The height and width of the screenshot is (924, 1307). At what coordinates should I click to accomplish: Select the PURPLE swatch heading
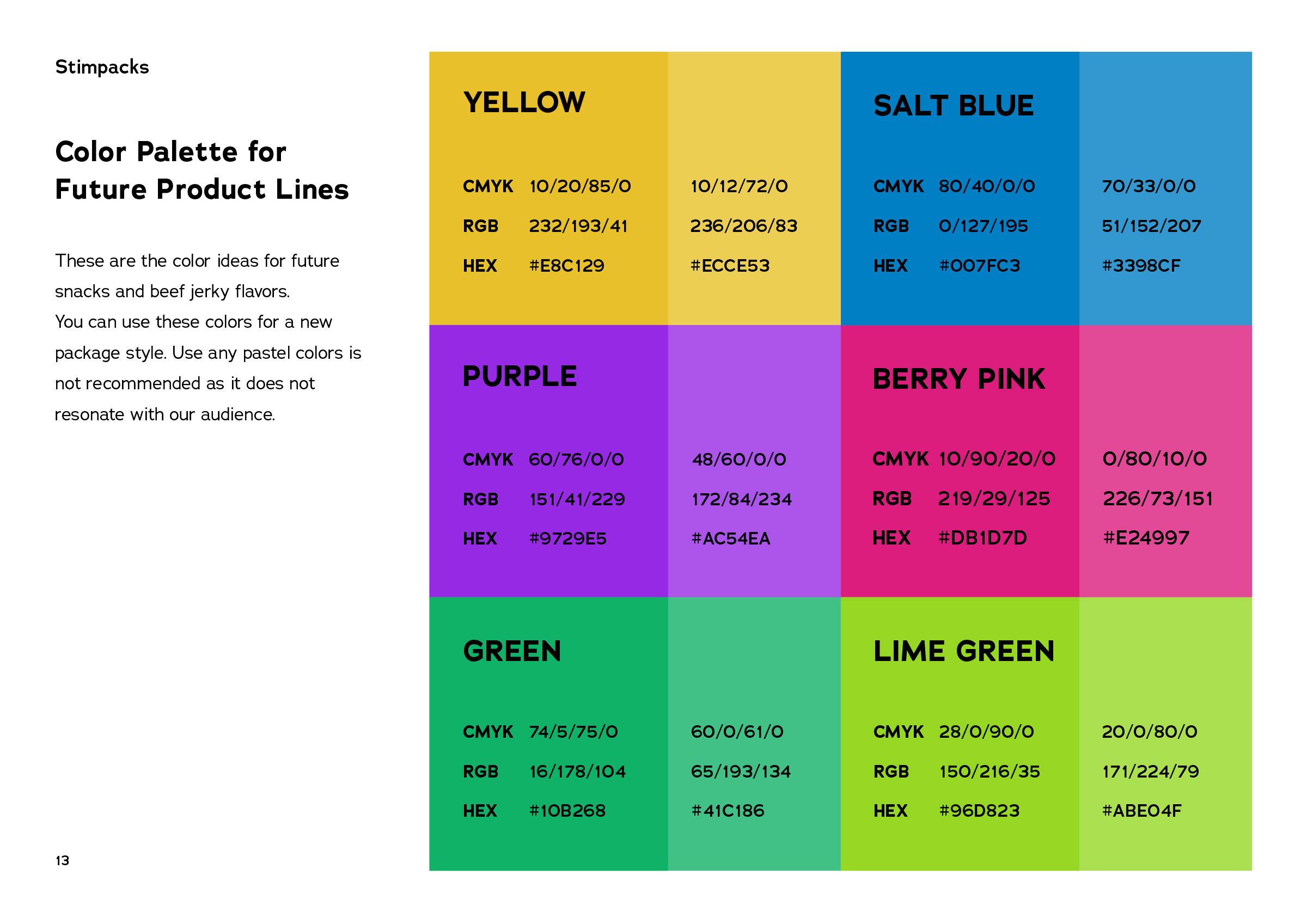[x=519, y=376]
